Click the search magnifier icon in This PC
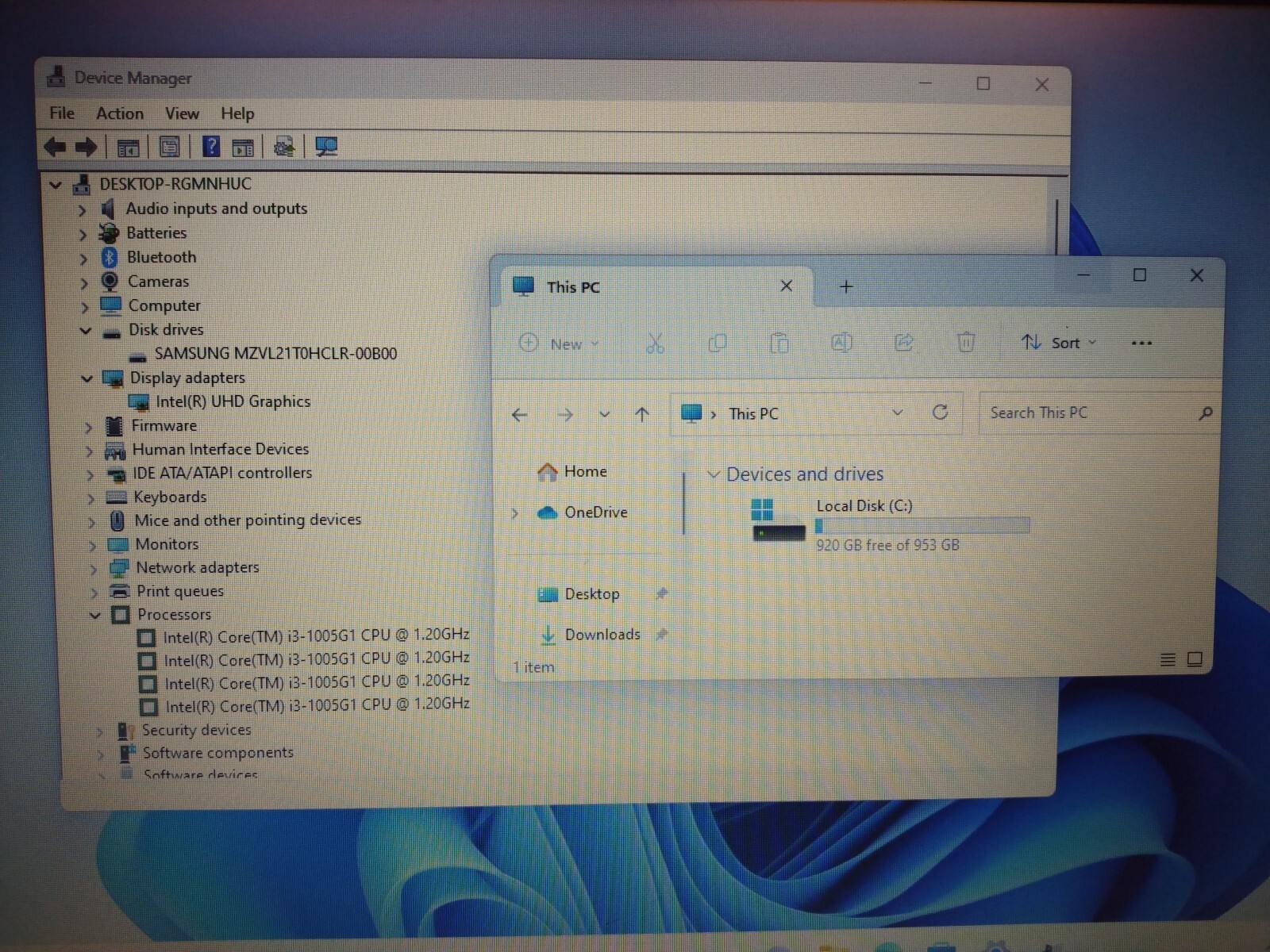The image size is (1270, 952). (1205, 413)
